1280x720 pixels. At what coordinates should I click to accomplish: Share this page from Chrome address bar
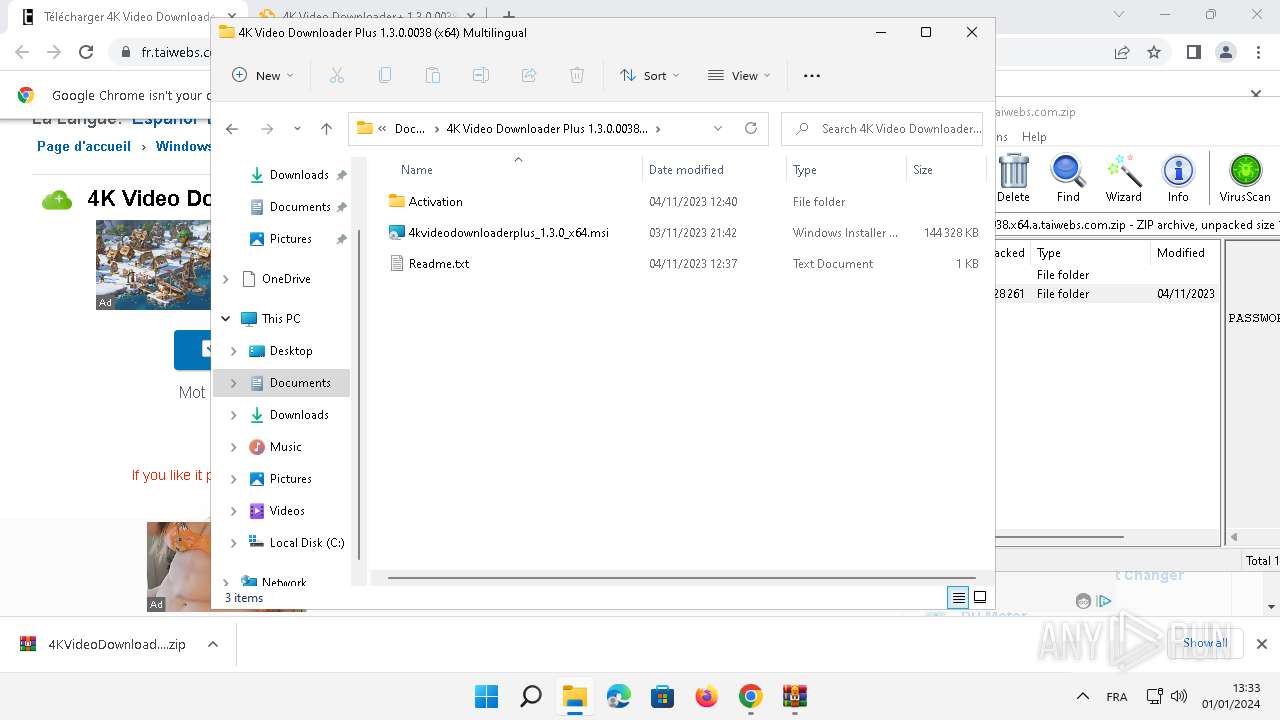pos(1122,52)
